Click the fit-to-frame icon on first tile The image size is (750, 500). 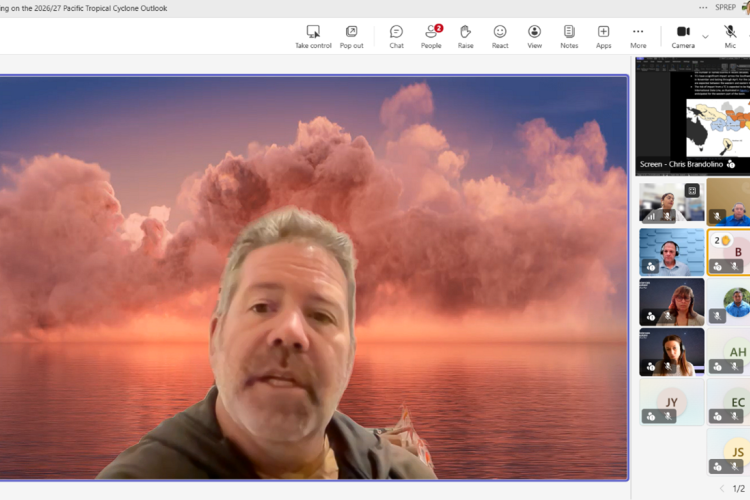(692, 190)
